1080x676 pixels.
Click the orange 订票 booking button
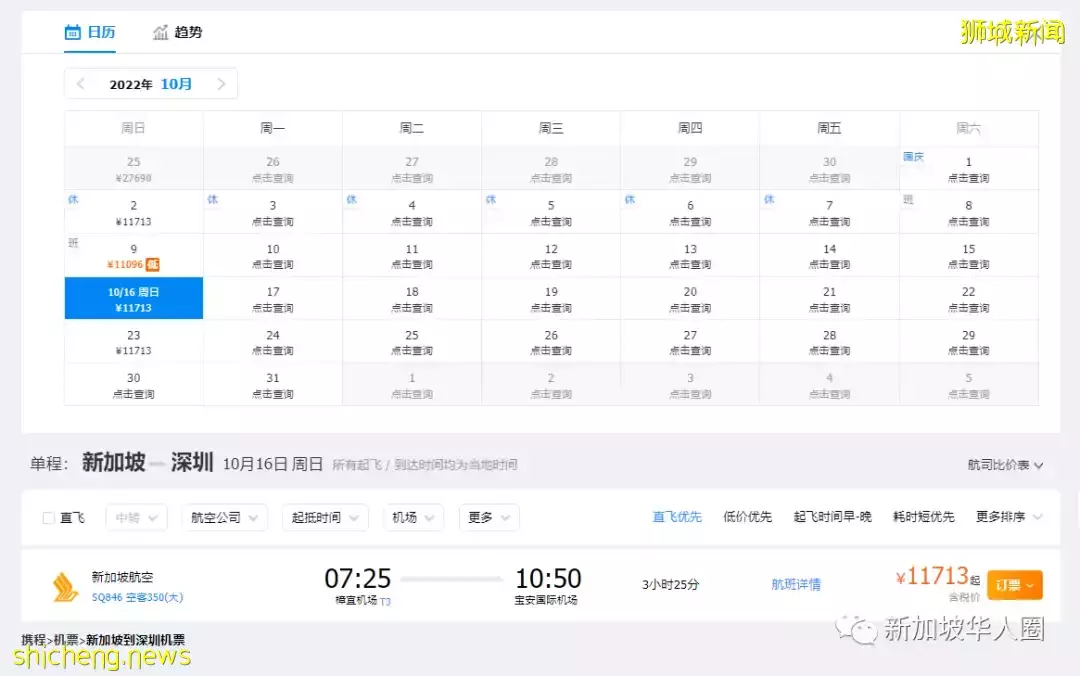click(1014, 584)
